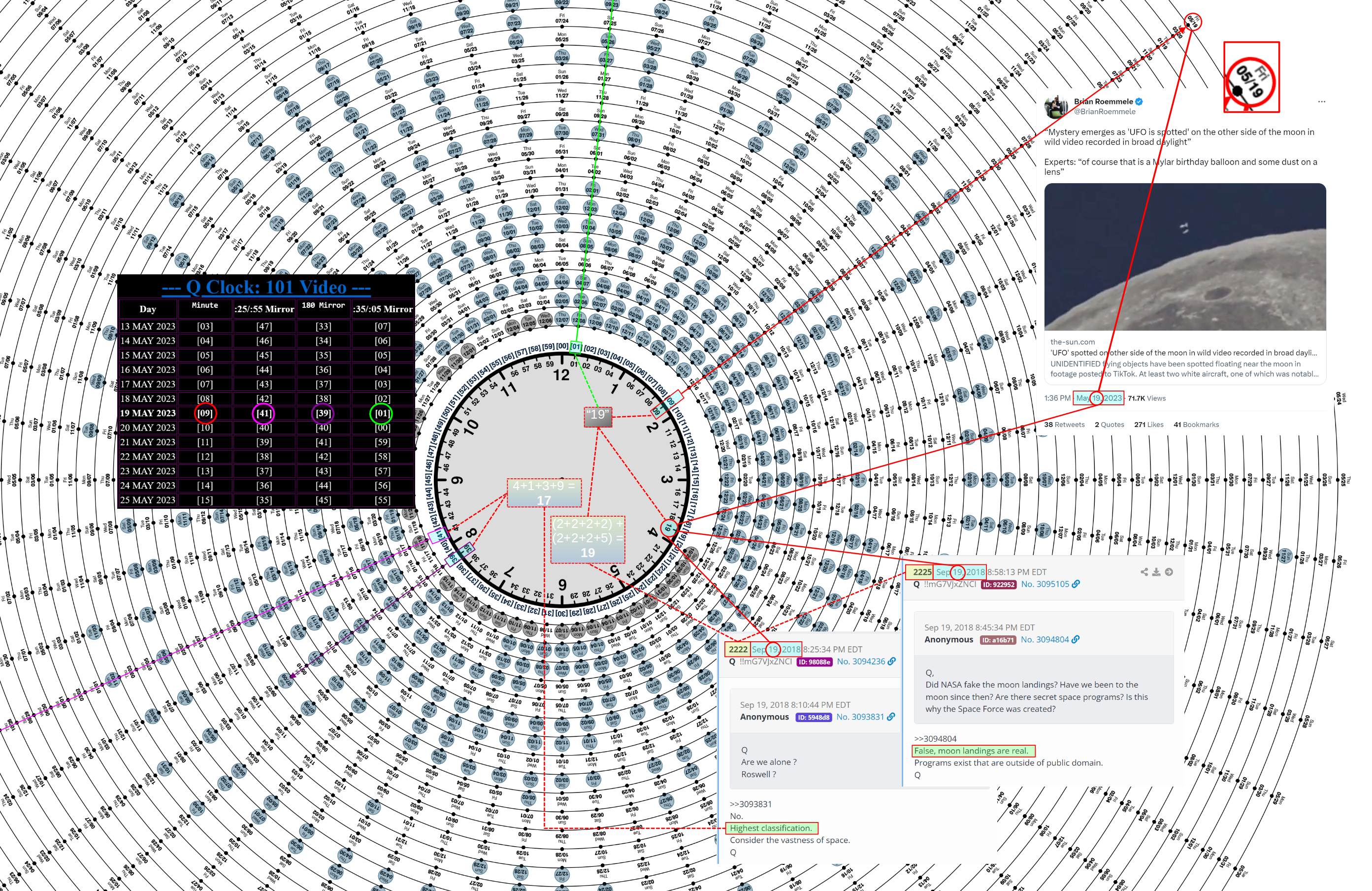Click the chain link icon beside No. 3095105

tap(1076, 584)
